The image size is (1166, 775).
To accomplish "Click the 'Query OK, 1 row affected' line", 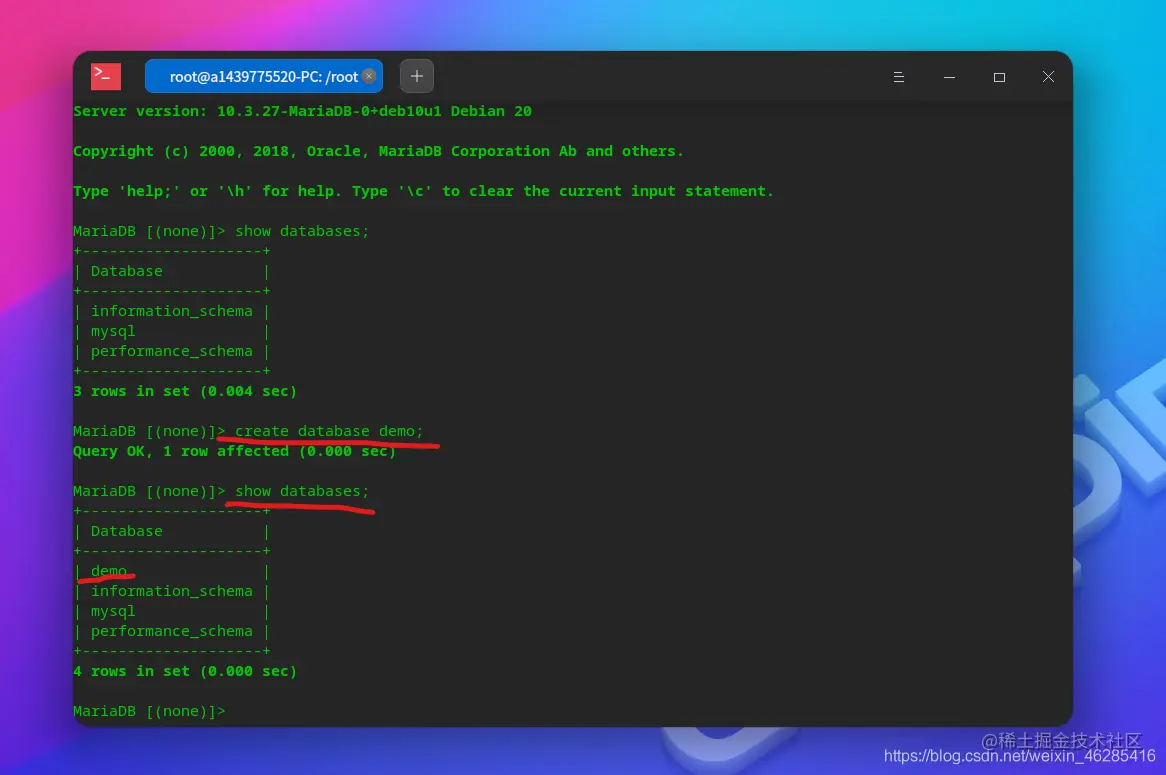I will click(x=234, y=451).
